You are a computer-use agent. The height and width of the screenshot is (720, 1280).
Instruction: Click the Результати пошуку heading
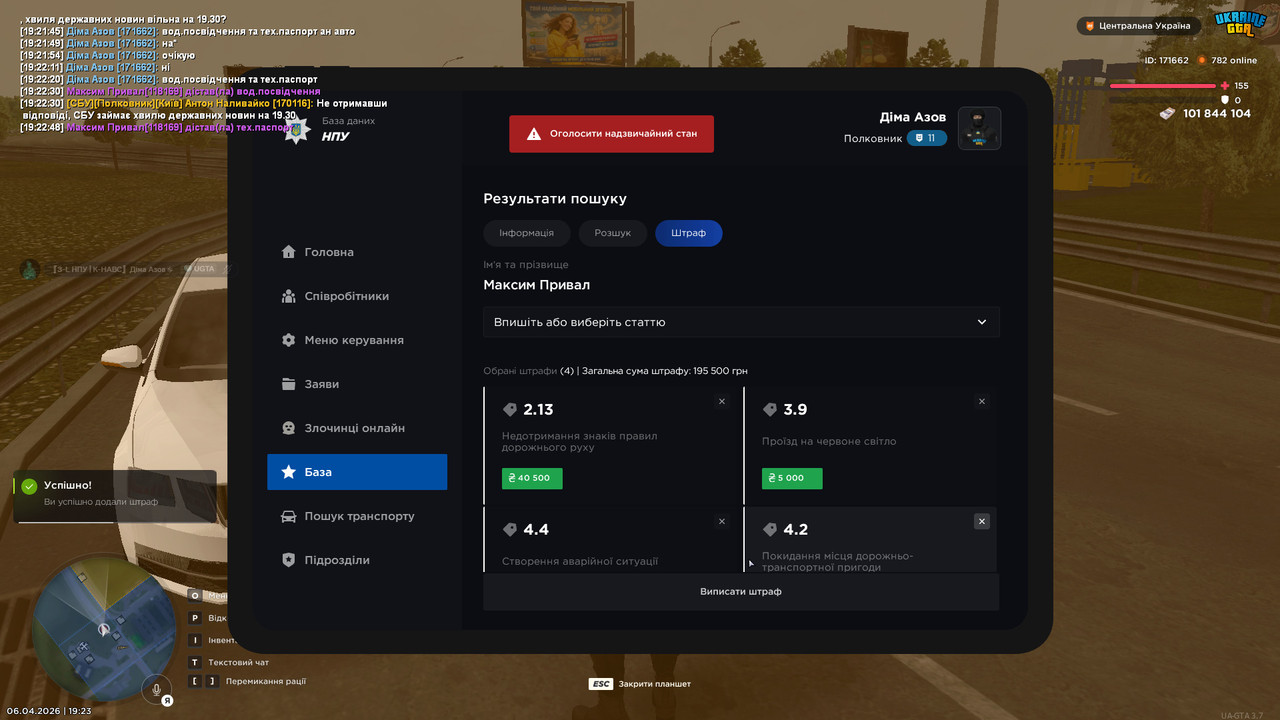(555, 199)
